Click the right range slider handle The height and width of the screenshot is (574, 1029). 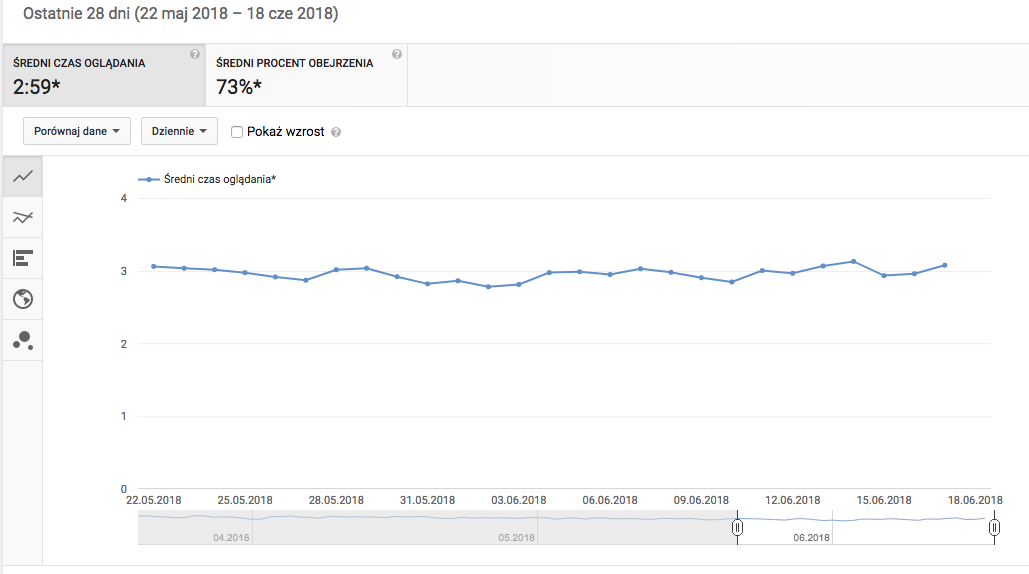(x=994, y=527)
